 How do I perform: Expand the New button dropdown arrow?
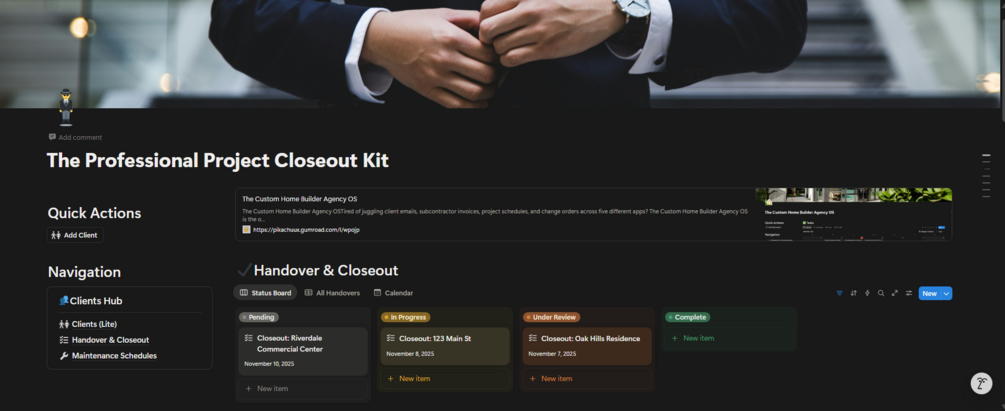click(x=946, y=293)
